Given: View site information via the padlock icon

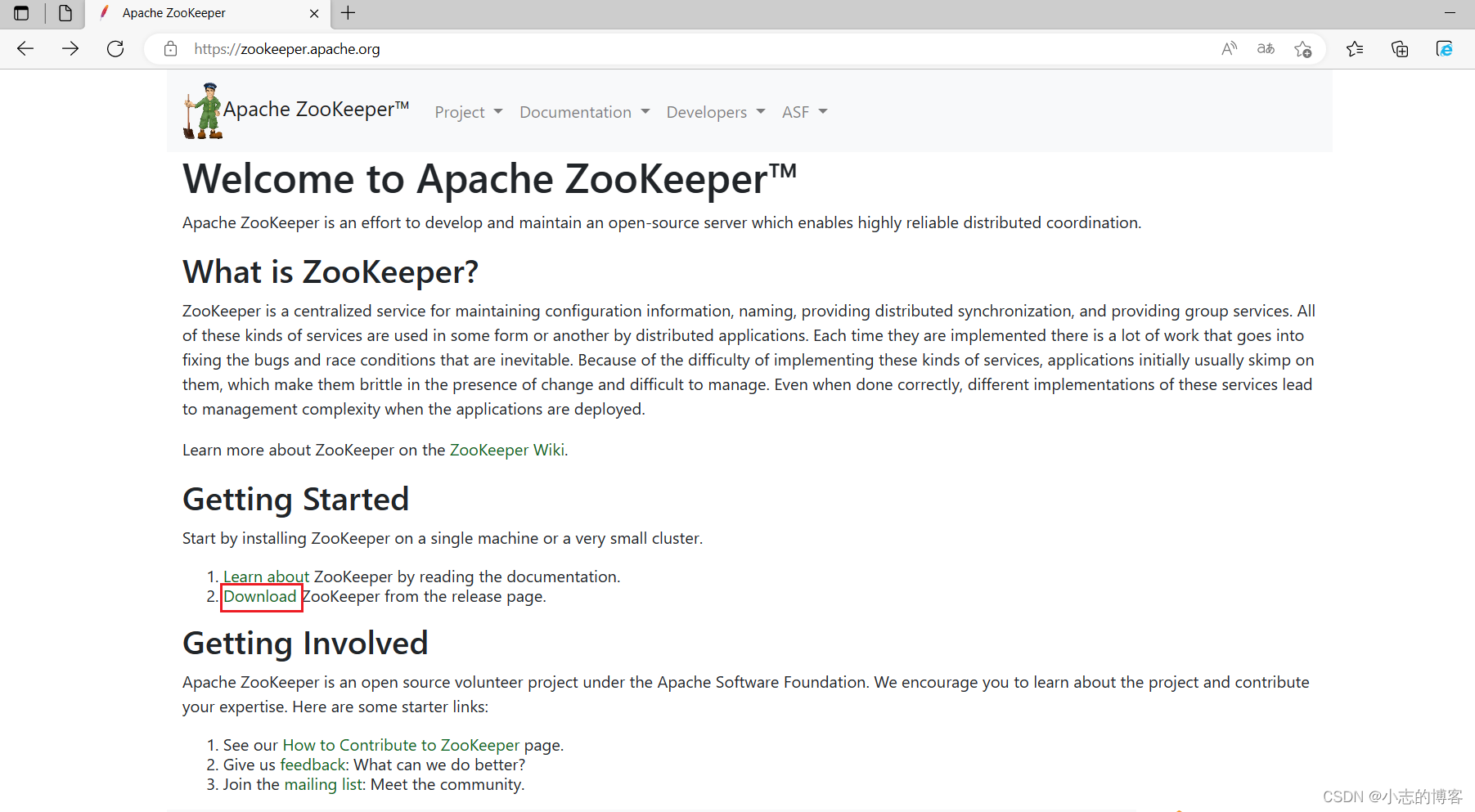Looking at the screenshot, I should point(170,48).
